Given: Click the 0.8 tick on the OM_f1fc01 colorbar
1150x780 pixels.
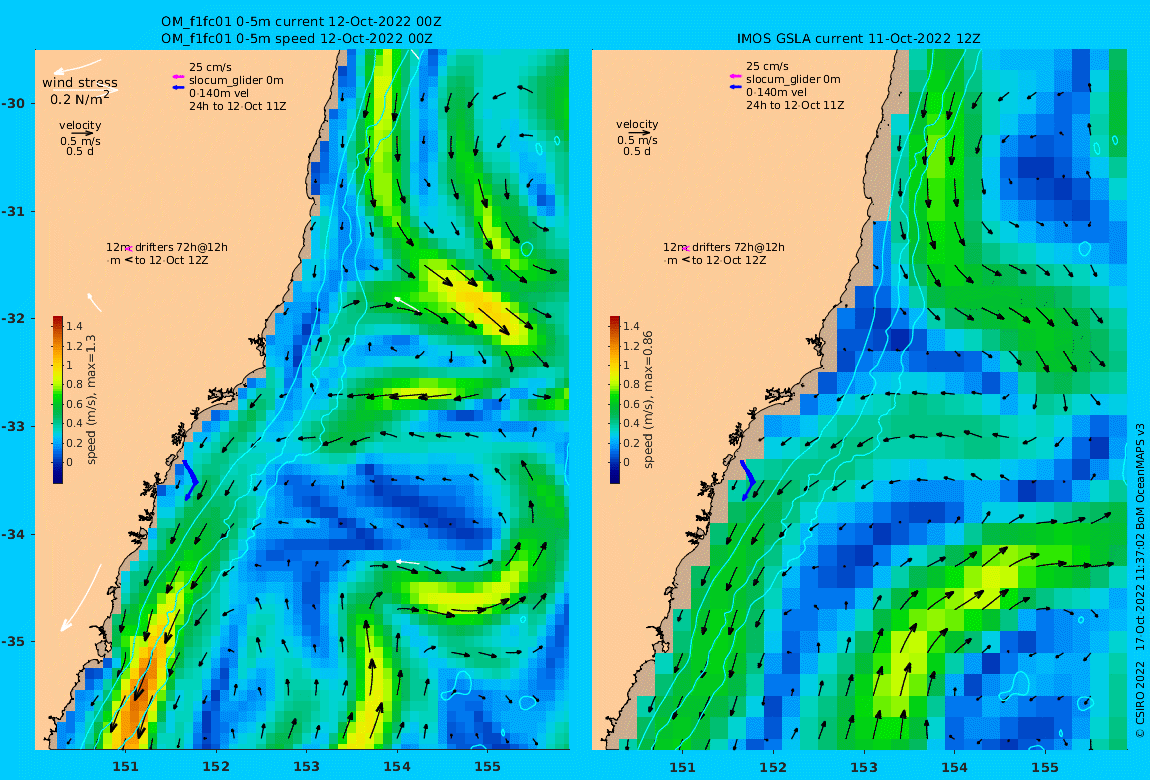Looking at the screenshot, I should click(74, 384).
